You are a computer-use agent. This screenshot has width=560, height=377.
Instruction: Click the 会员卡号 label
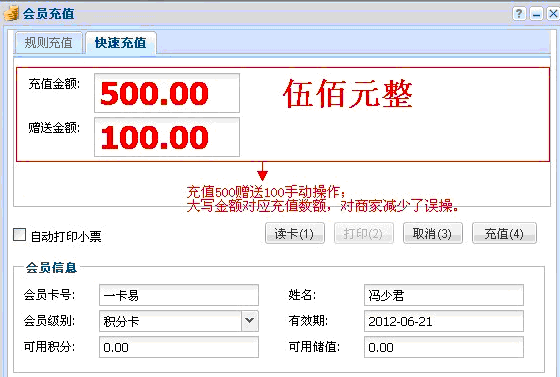[49, 295]
